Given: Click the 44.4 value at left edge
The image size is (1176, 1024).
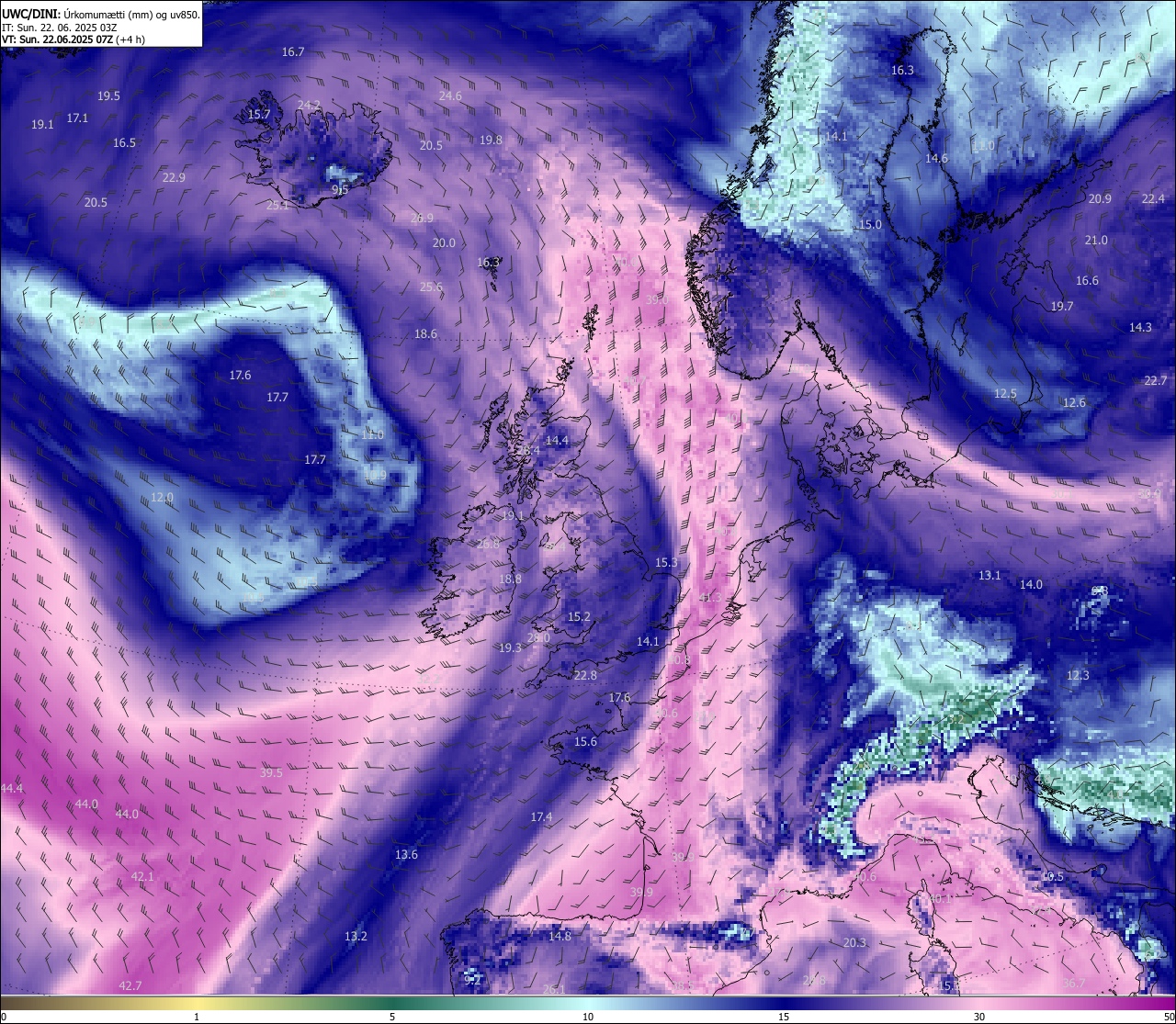Looking at the screenshot, I should click(x=12, y=788).
